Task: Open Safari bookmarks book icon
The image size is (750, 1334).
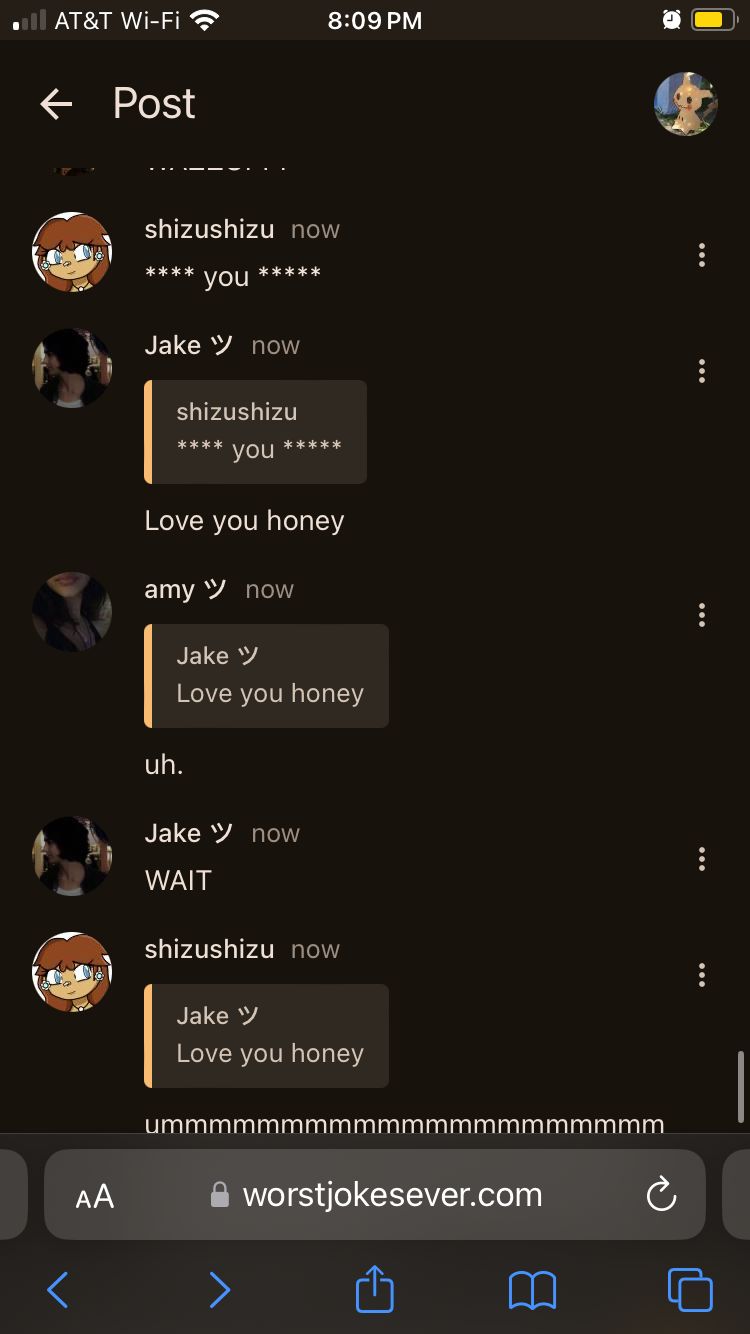Action: 532,1290
